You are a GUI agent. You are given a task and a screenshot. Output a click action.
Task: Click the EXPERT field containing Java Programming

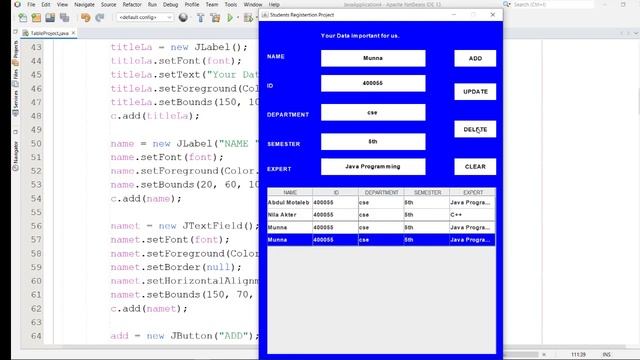[x=373, y=167]
